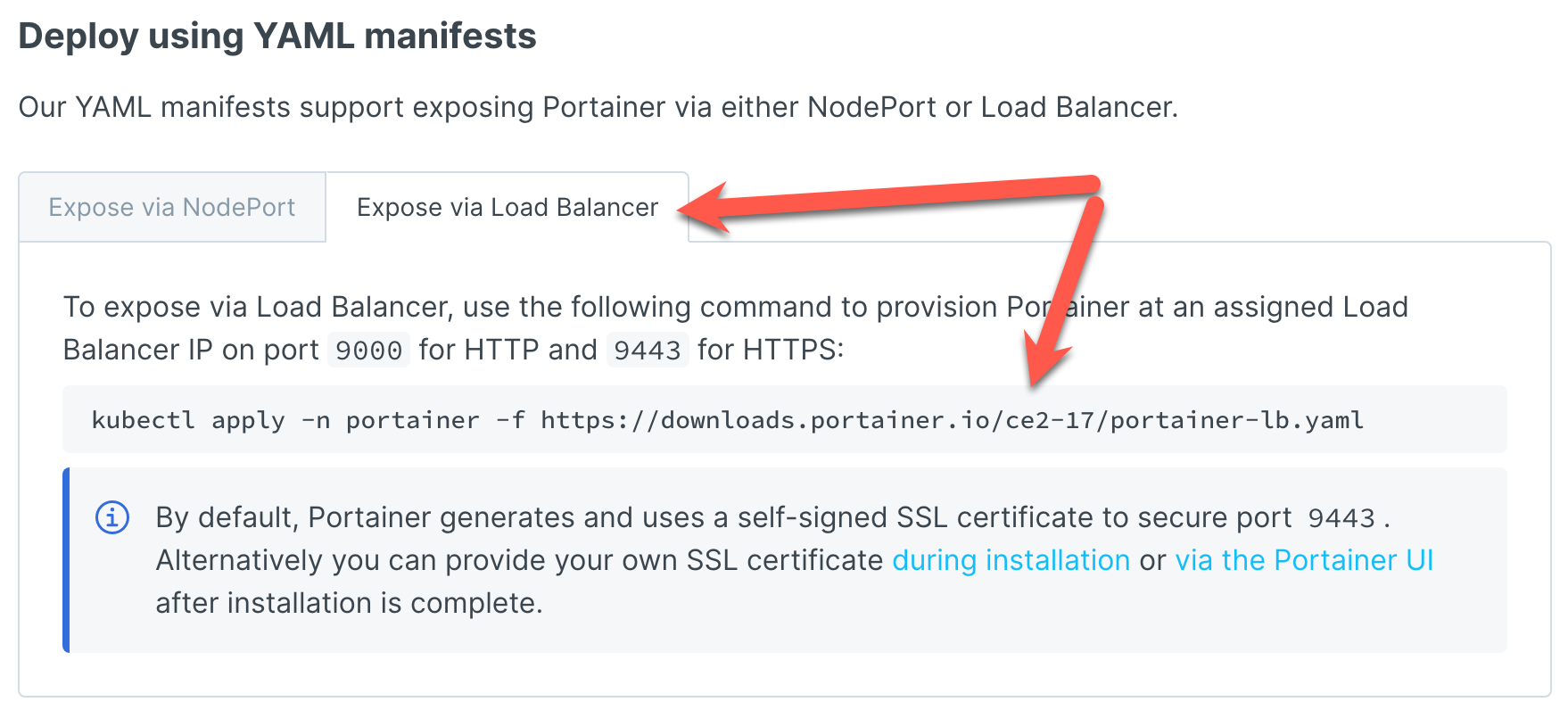Open the "via the Portainer UI" link
This screenshot has width=1568, height=710.
point(1303,560)
